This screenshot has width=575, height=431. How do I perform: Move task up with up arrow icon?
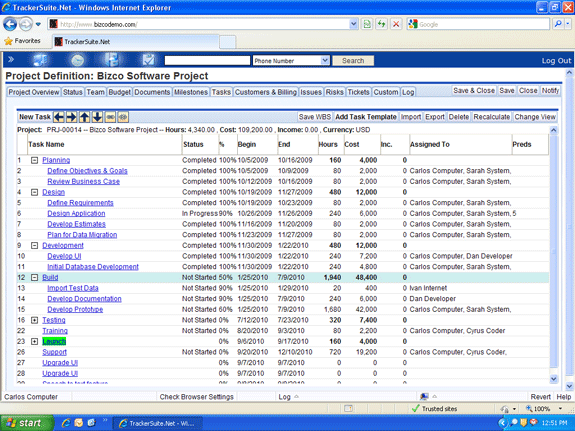click(84, 117)
